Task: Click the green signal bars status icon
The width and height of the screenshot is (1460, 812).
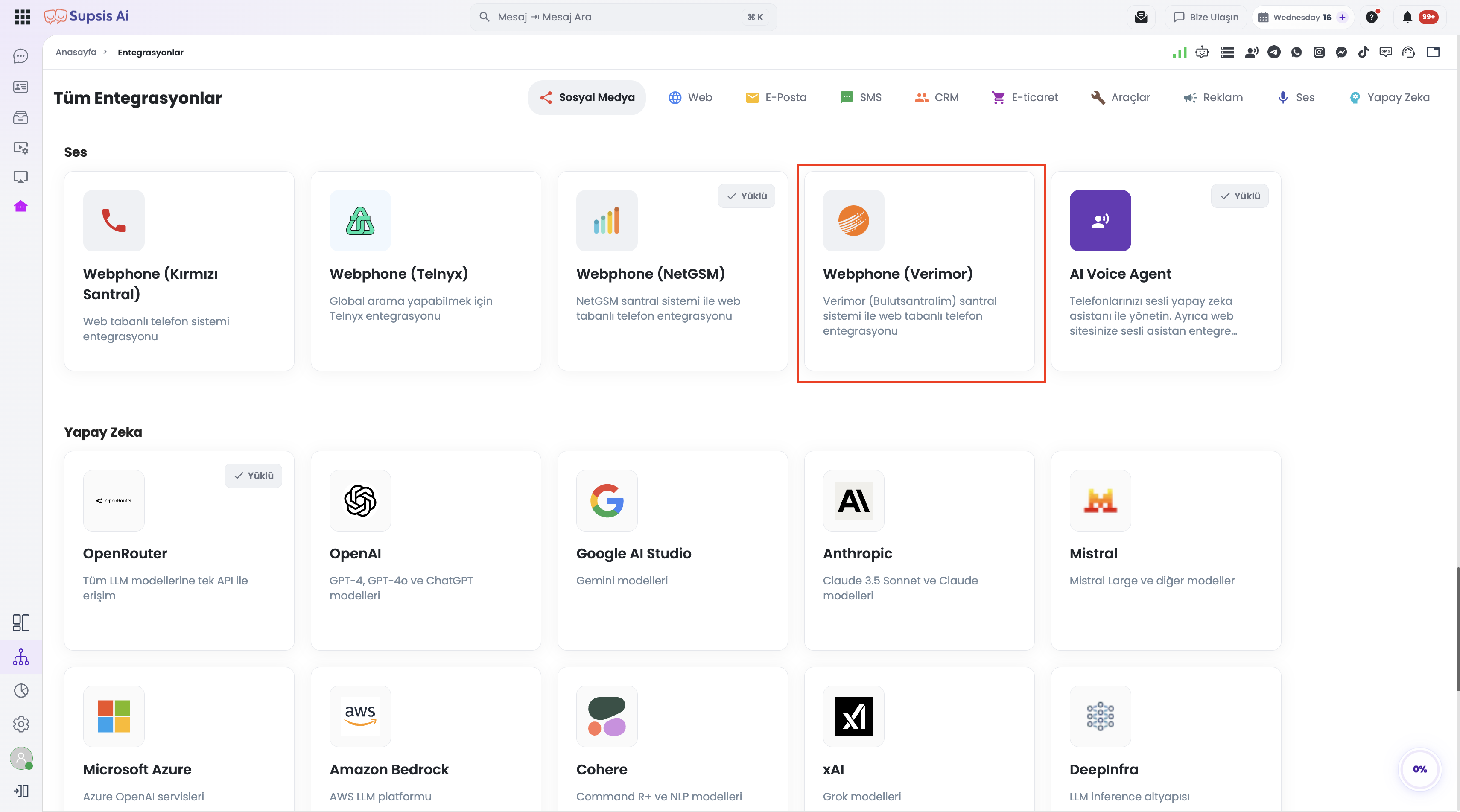Action: coord(1180,52)
